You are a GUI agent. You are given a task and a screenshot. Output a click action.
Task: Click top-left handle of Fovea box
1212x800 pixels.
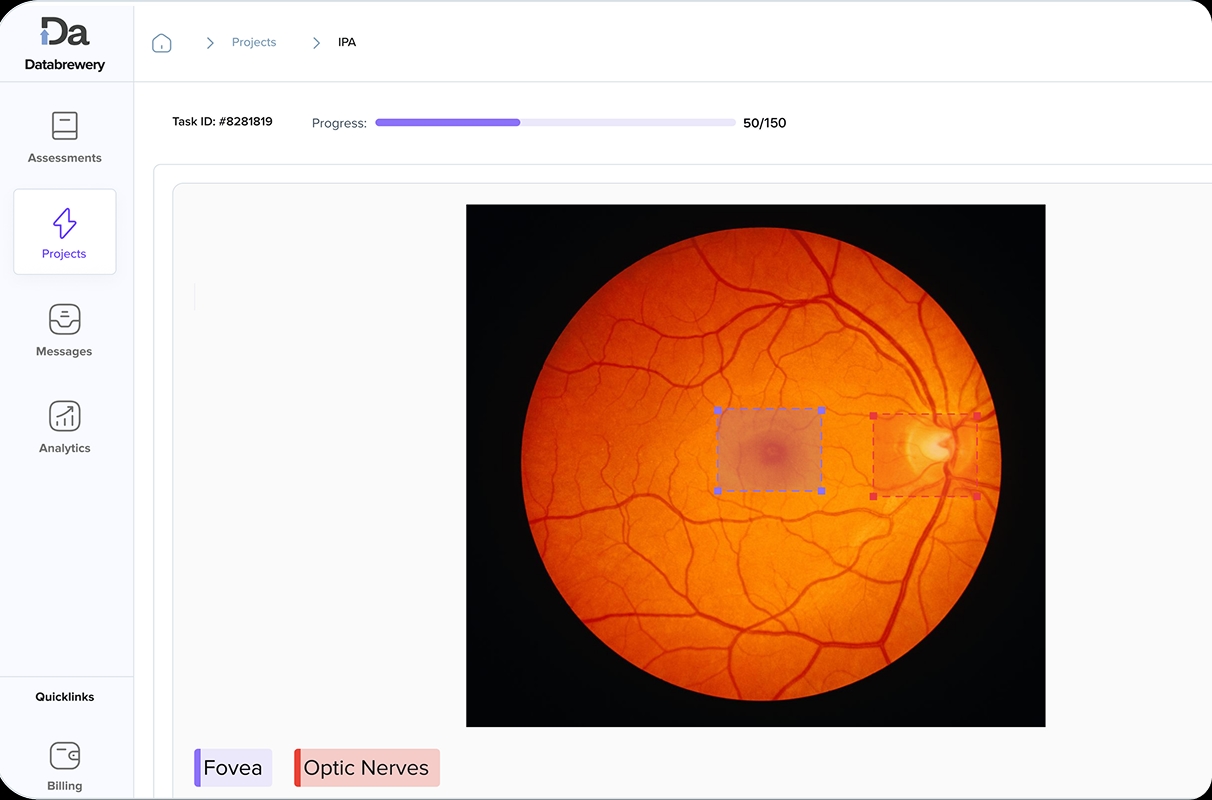coord(717,410)
